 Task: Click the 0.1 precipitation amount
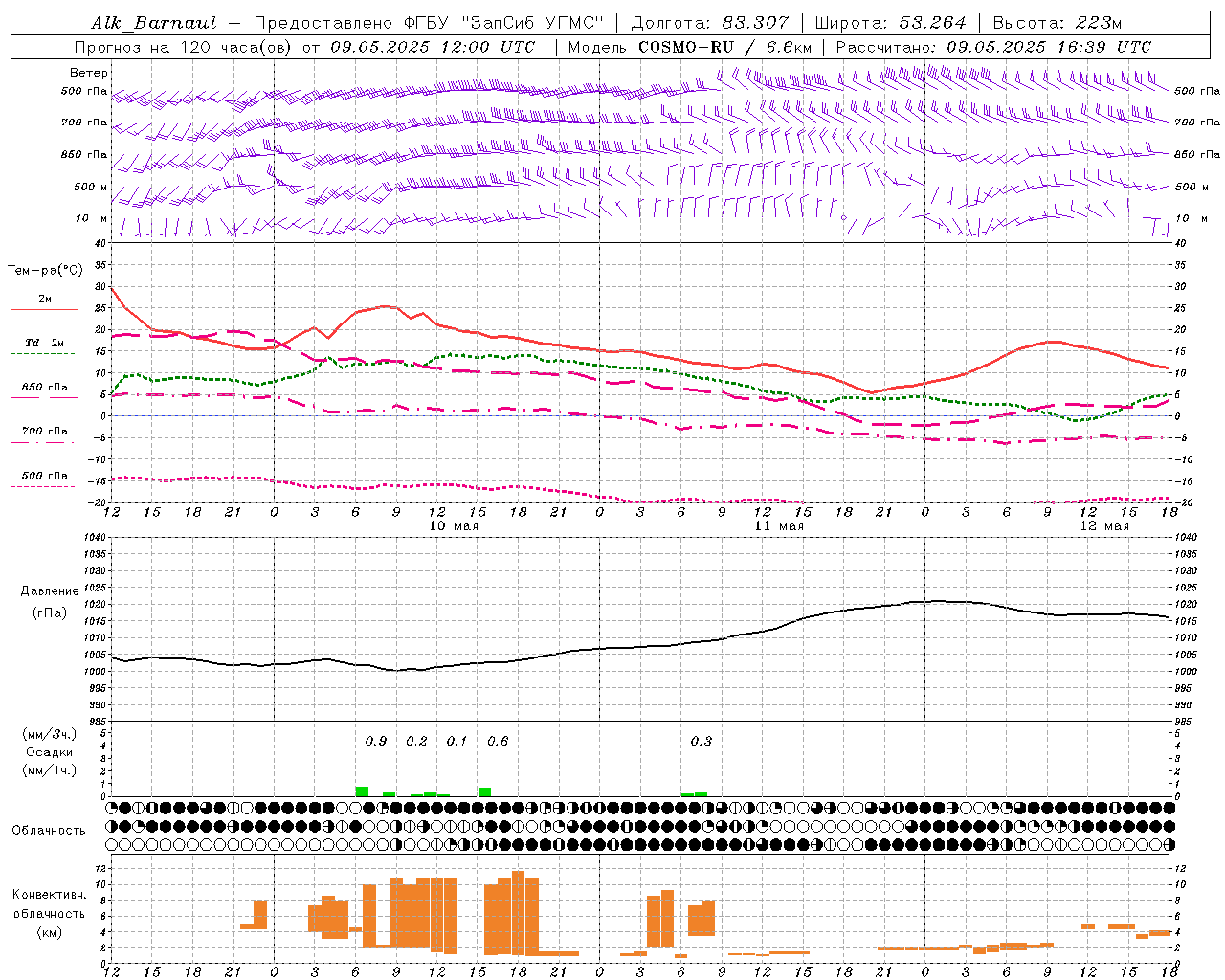point(457,742)
